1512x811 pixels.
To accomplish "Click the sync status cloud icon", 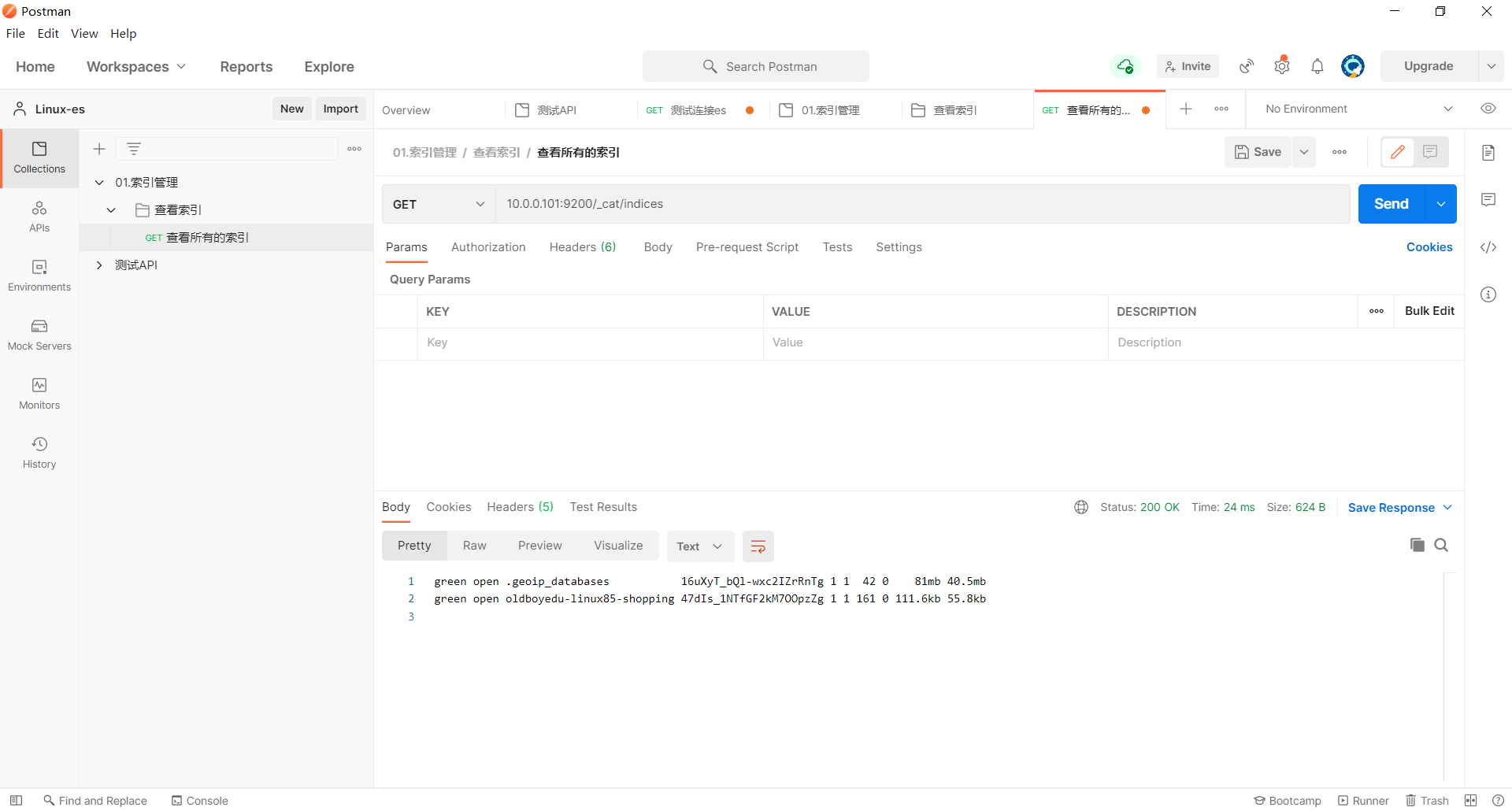I will [1125, 66].
